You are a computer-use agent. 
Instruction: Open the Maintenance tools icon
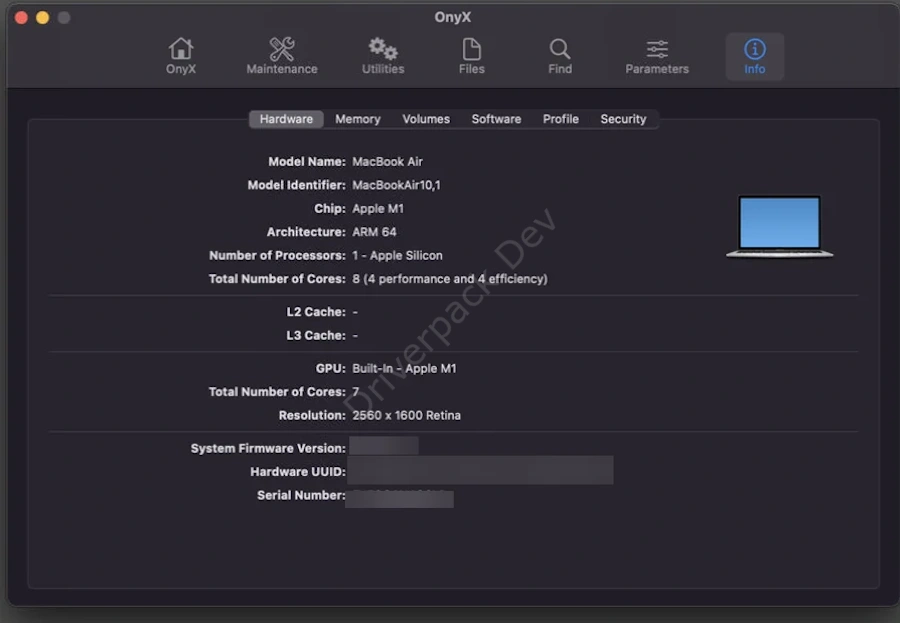(282, 56)
